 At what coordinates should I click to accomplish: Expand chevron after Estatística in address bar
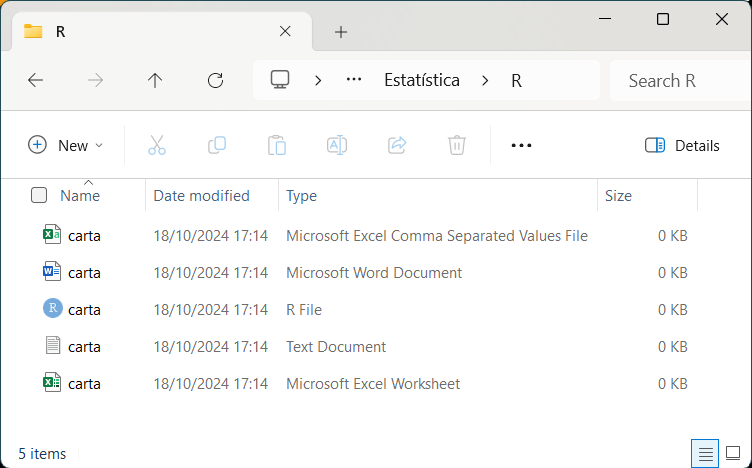(484, 81)
